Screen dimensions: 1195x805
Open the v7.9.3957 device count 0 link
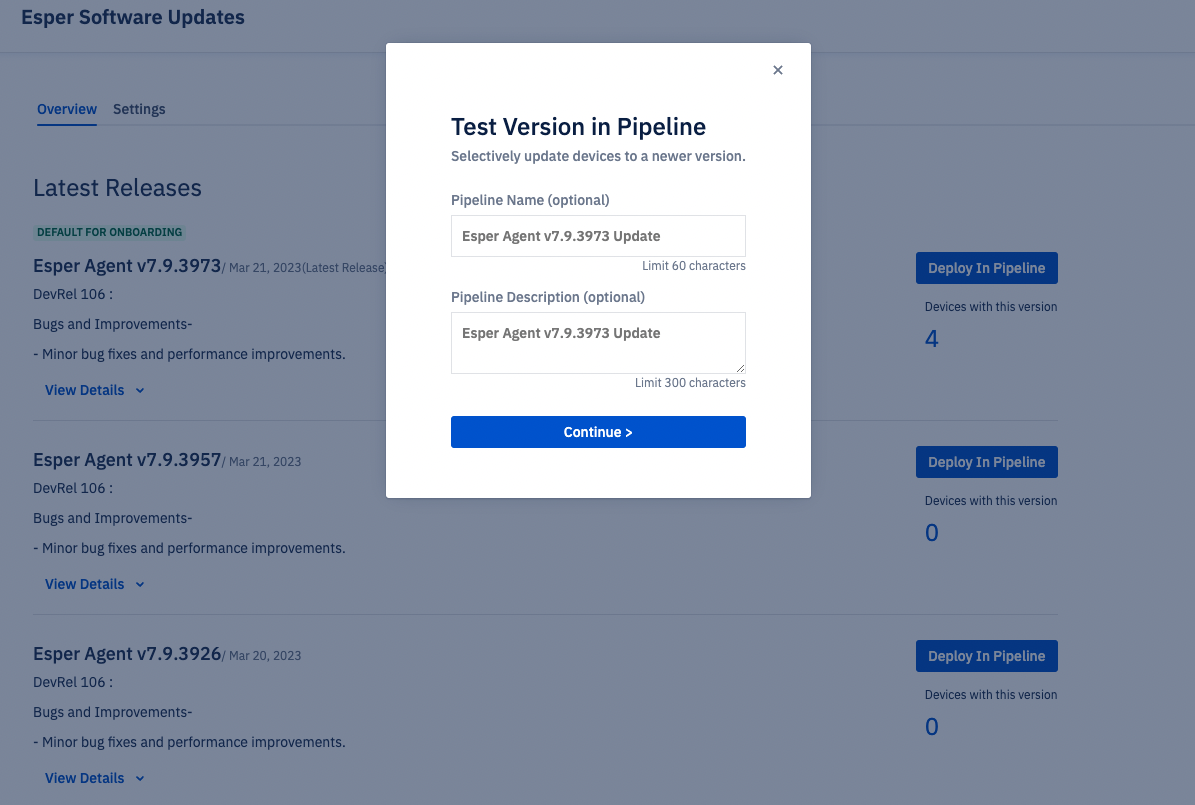click(x=931, y=533)
